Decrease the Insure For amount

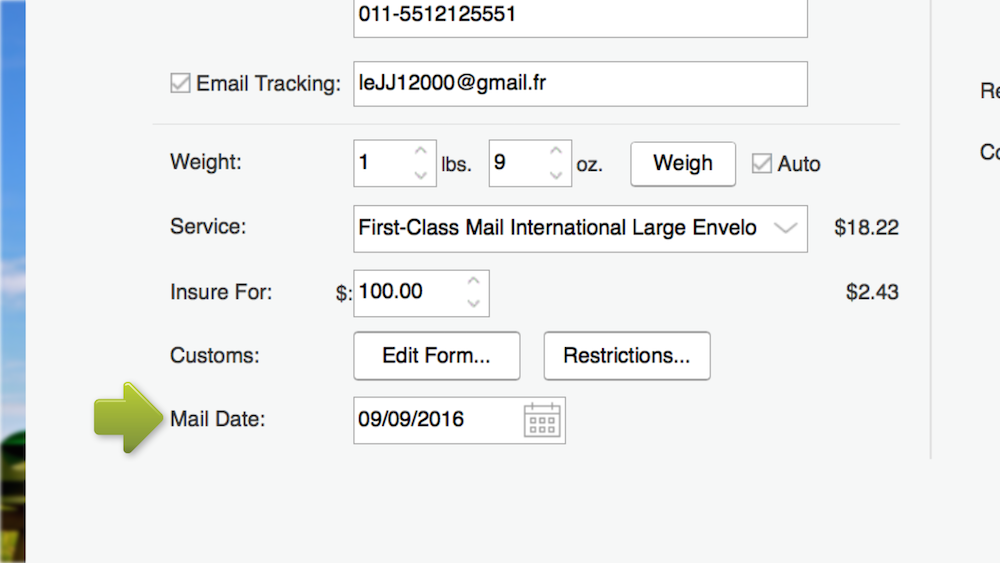point(474,303)
